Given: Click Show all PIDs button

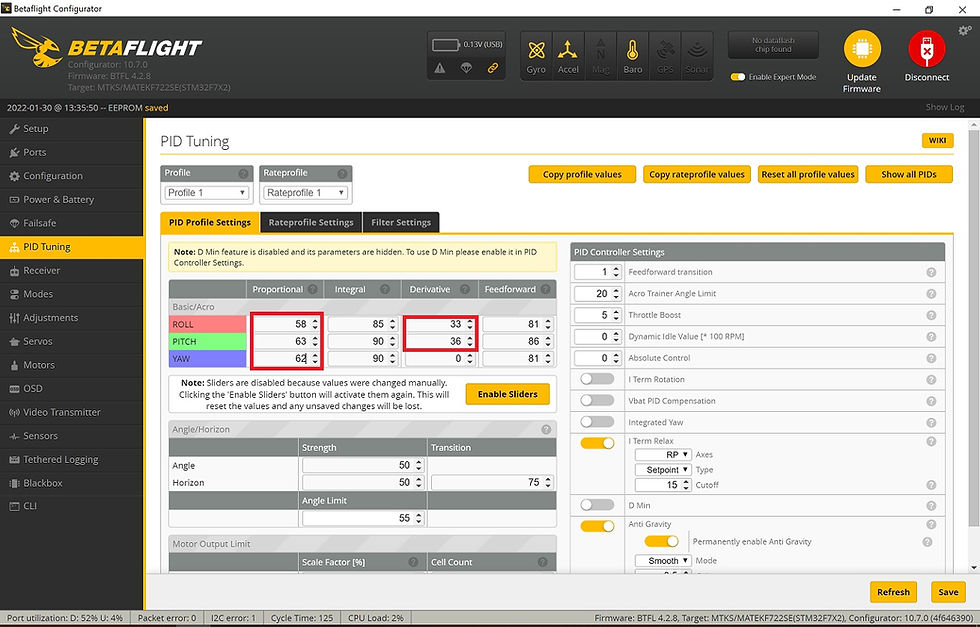Looking at the screenshot, I should pyautogui.click(x=909, y=174).
